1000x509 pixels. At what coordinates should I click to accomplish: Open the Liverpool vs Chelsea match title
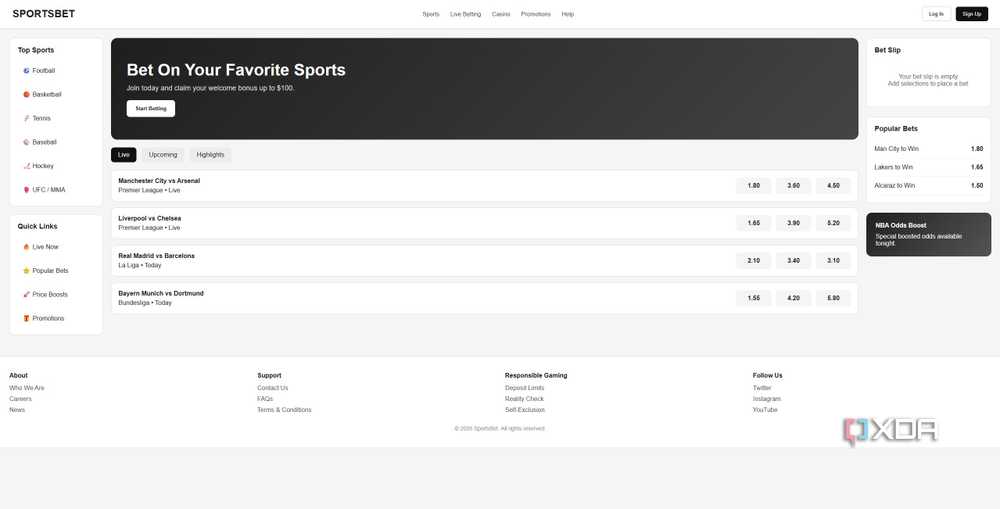149,218
